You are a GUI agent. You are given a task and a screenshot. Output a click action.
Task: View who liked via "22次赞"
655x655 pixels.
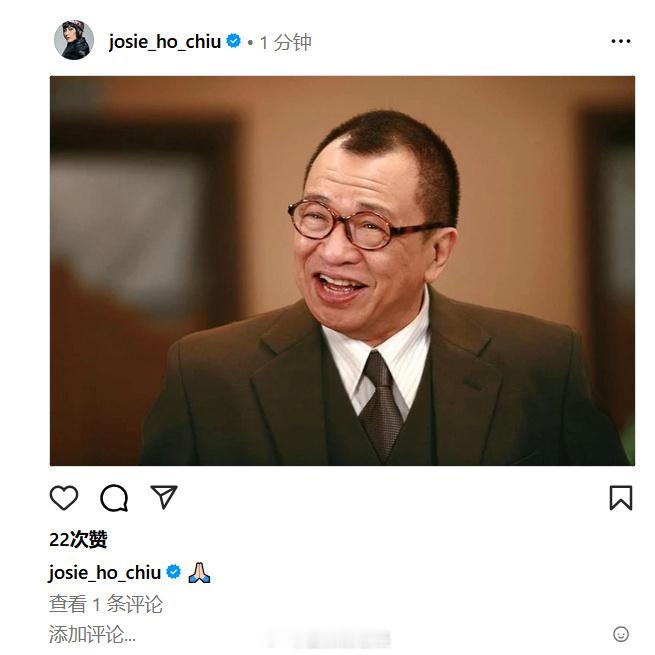[x=78, y=539]
